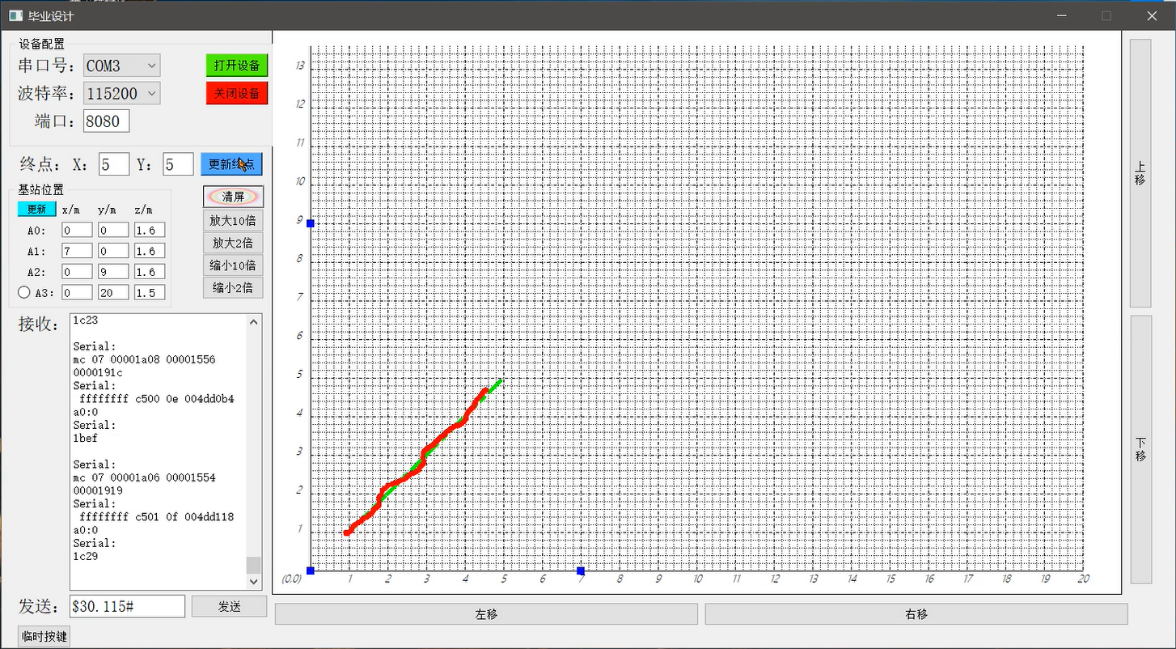Click the blue anchor marker at y=9

(x=310, y=223)
